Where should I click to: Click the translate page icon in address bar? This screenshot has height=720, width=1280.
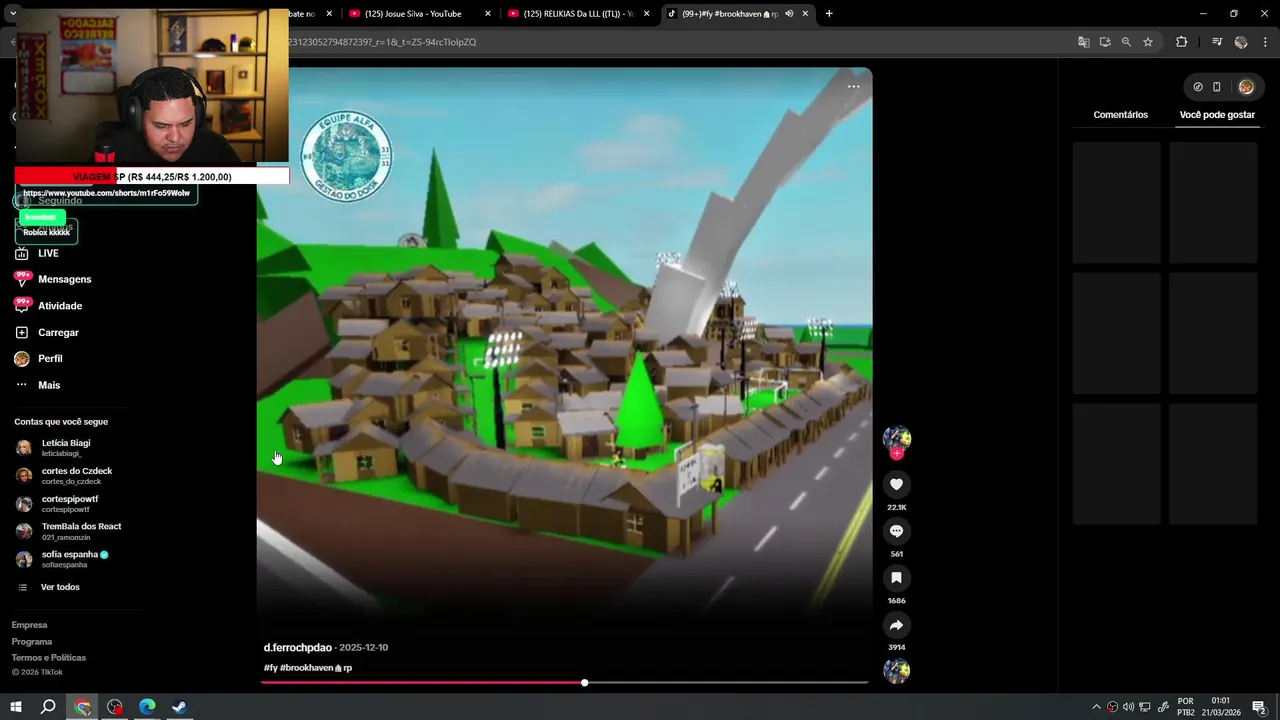point(1083,42)
